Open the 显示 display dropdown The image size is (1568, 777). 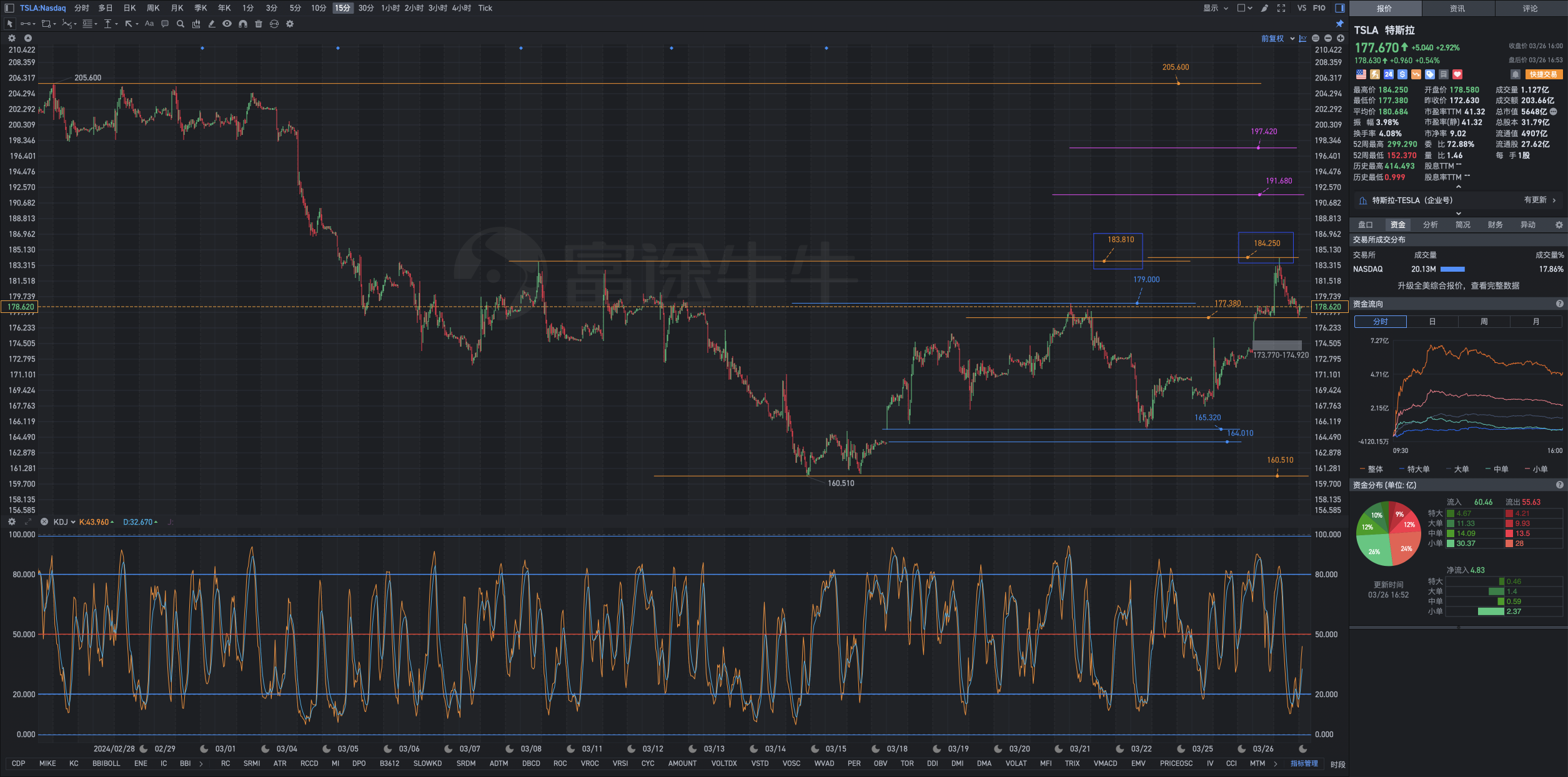[1216, 8]
